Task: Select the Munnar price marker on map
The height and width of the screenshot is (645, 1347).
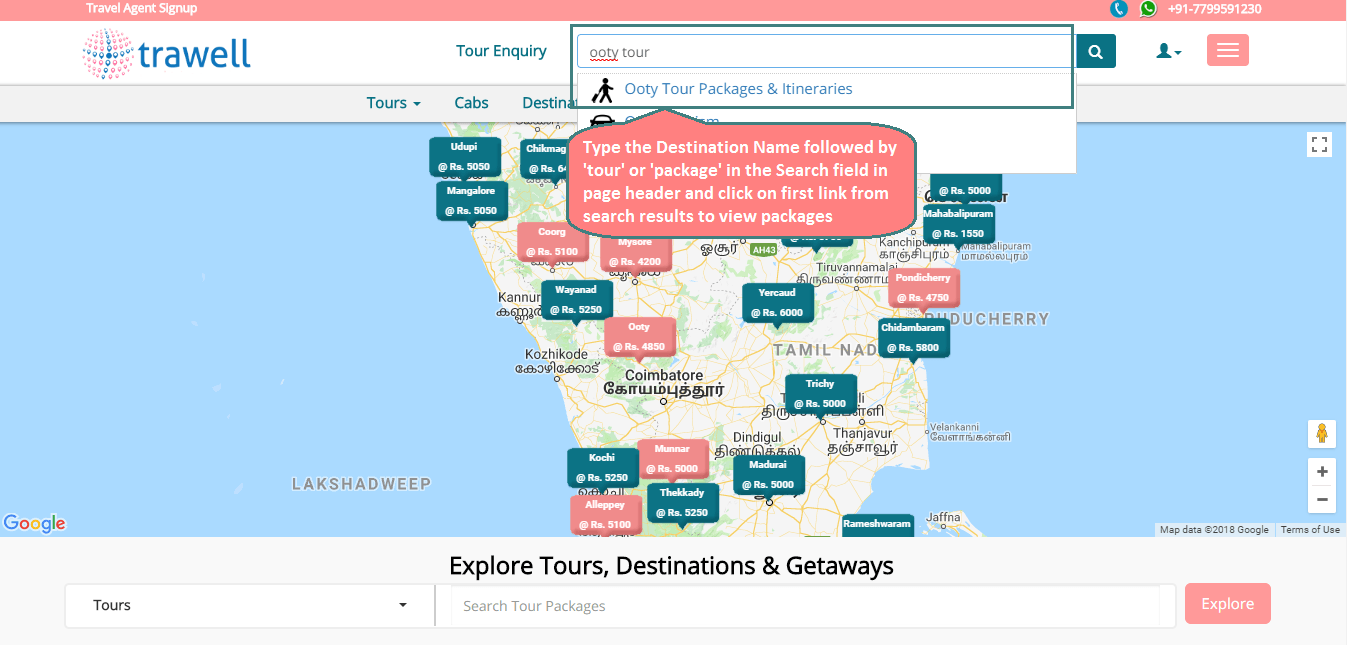Action: [672, 459]
